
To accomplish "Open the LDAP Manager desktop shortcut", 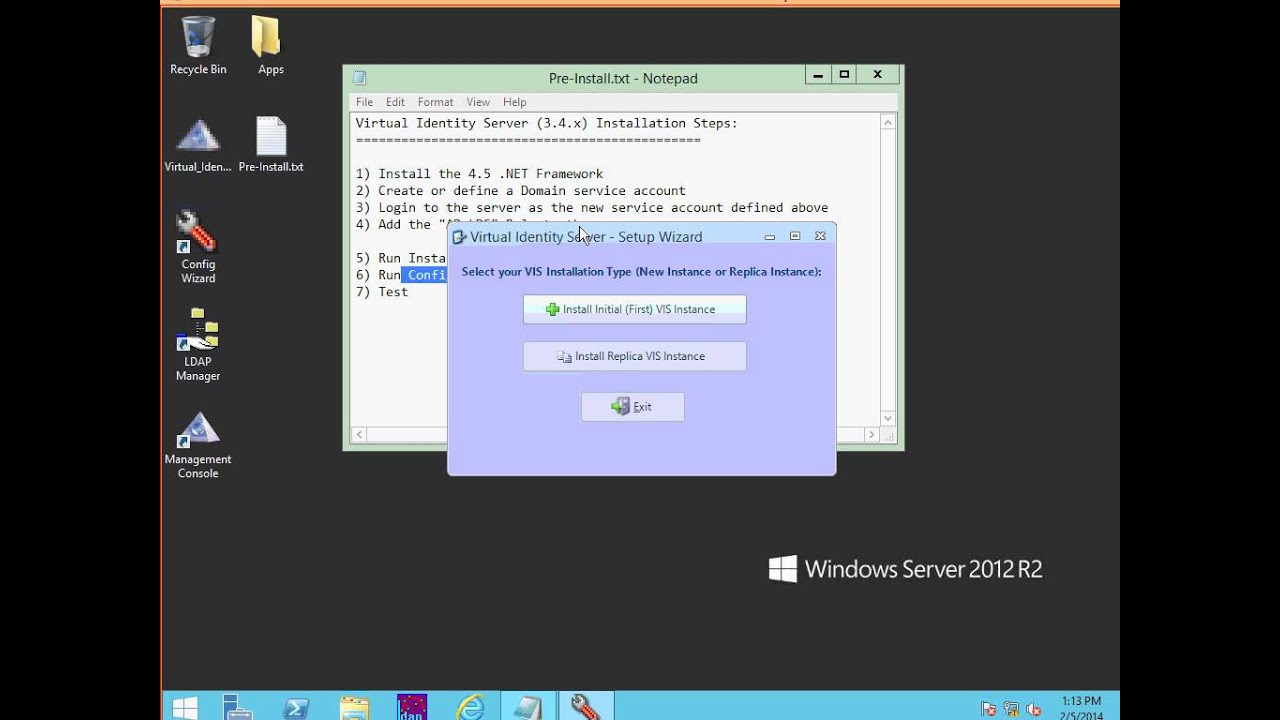I will pos(198,345).
